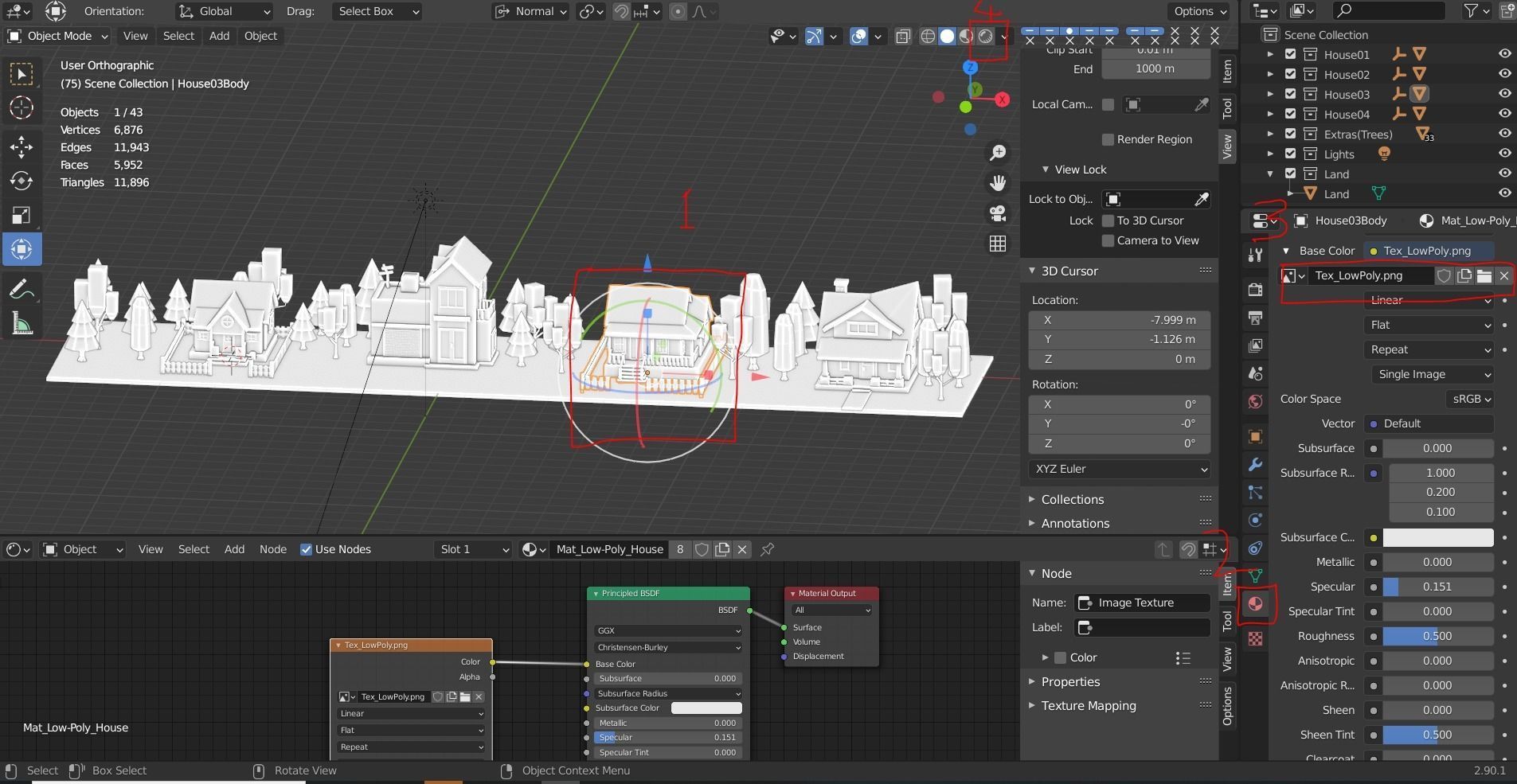
Task: Hide Lights collection in viewport
Action: click(x=1504, y=154)
